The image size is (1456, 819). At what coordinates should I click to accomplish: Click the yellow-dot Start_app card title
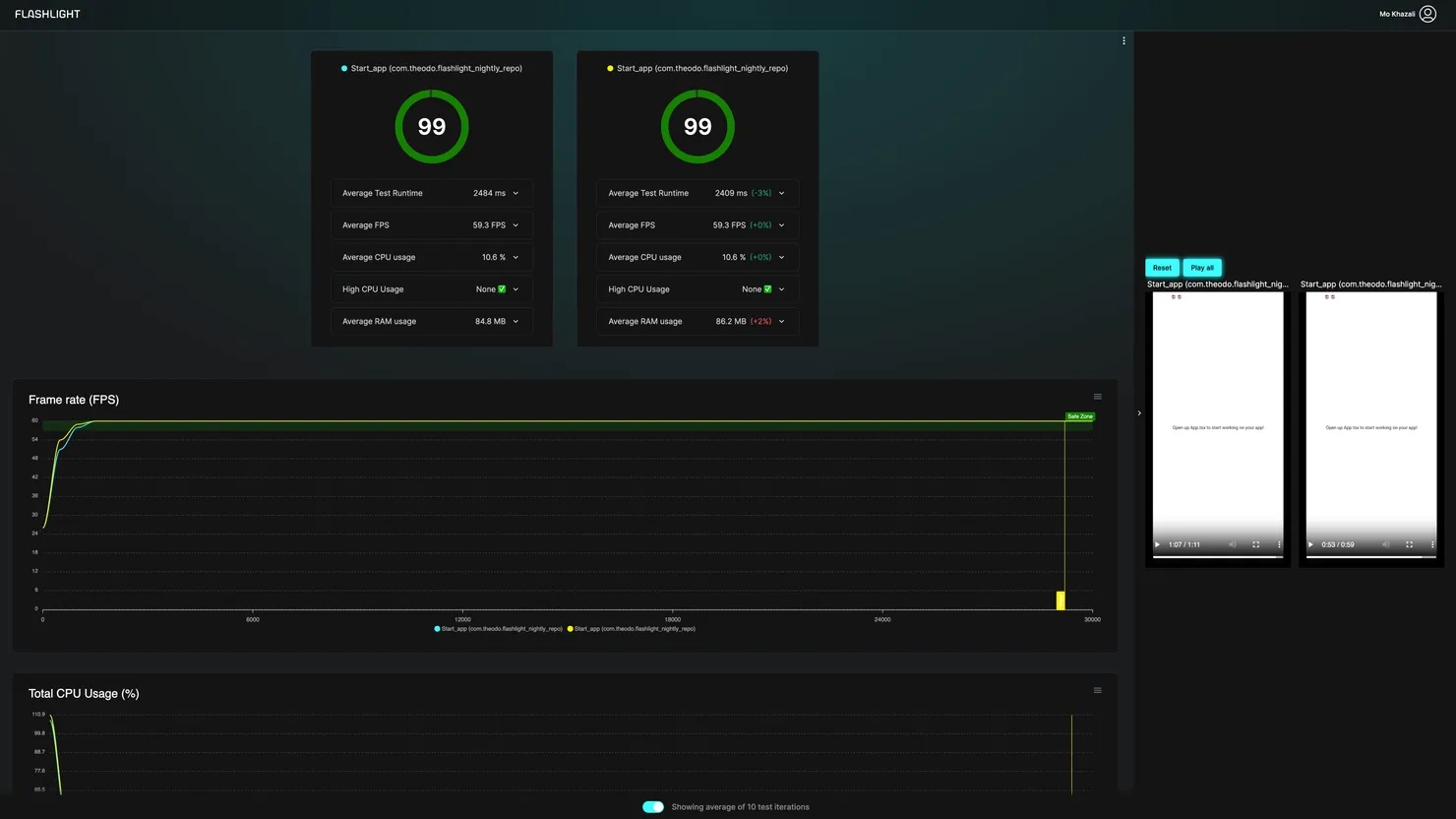(702, 68)
